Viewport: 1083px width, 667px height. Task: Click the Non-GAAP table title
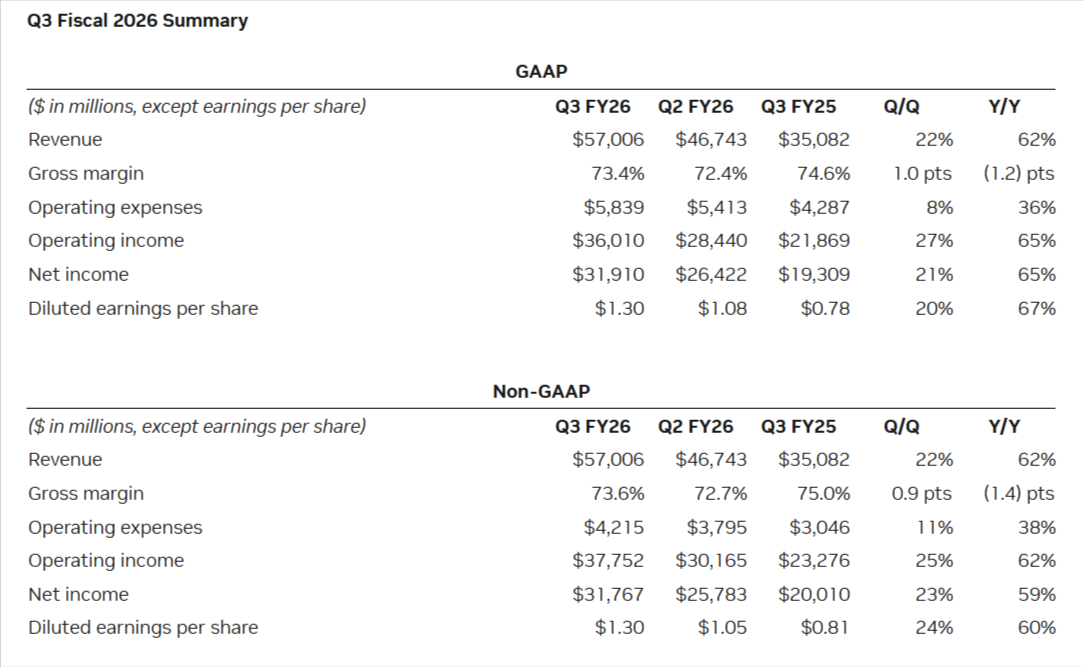point(541,391)
